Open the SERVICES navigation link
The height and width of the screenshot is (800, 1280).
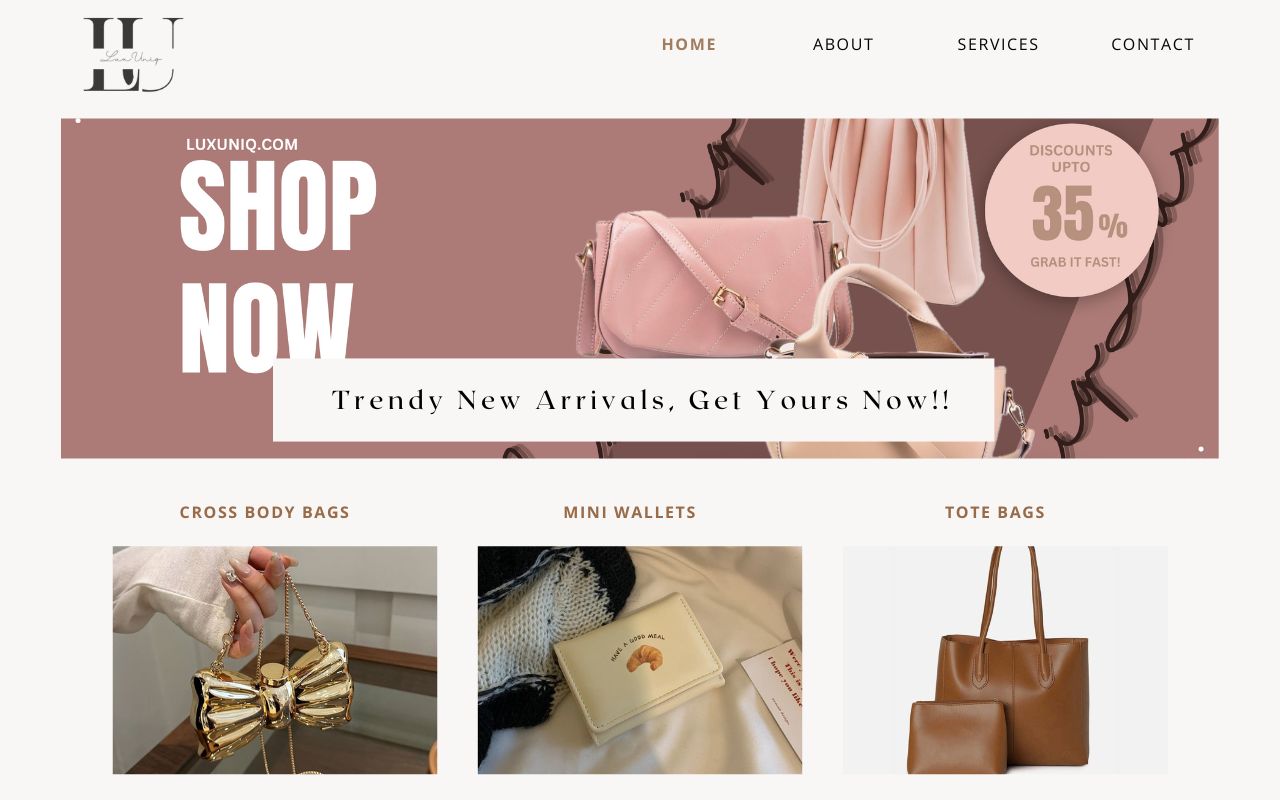[998, 44]
